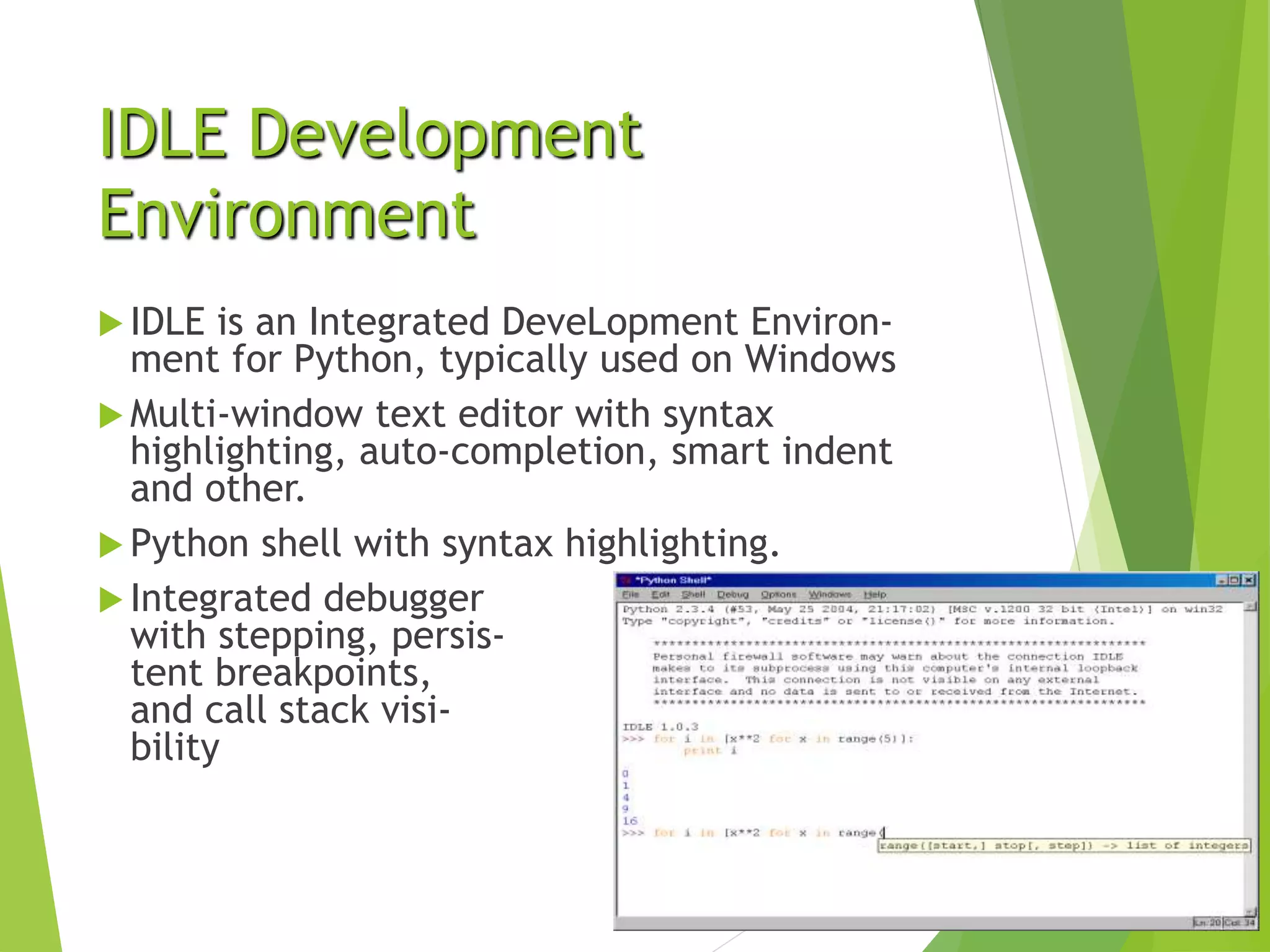Click the 'Multi-window text editor' bullet text

(x=511, y=451)
